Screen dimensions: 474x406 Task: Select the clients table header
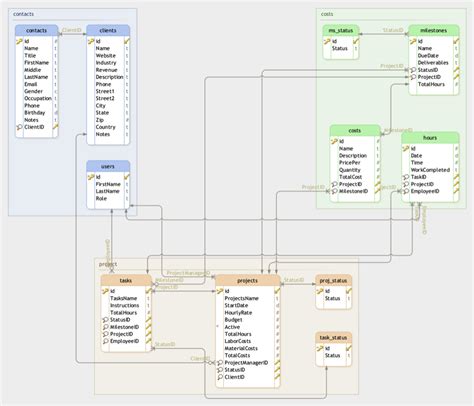[x=108, y=30]
